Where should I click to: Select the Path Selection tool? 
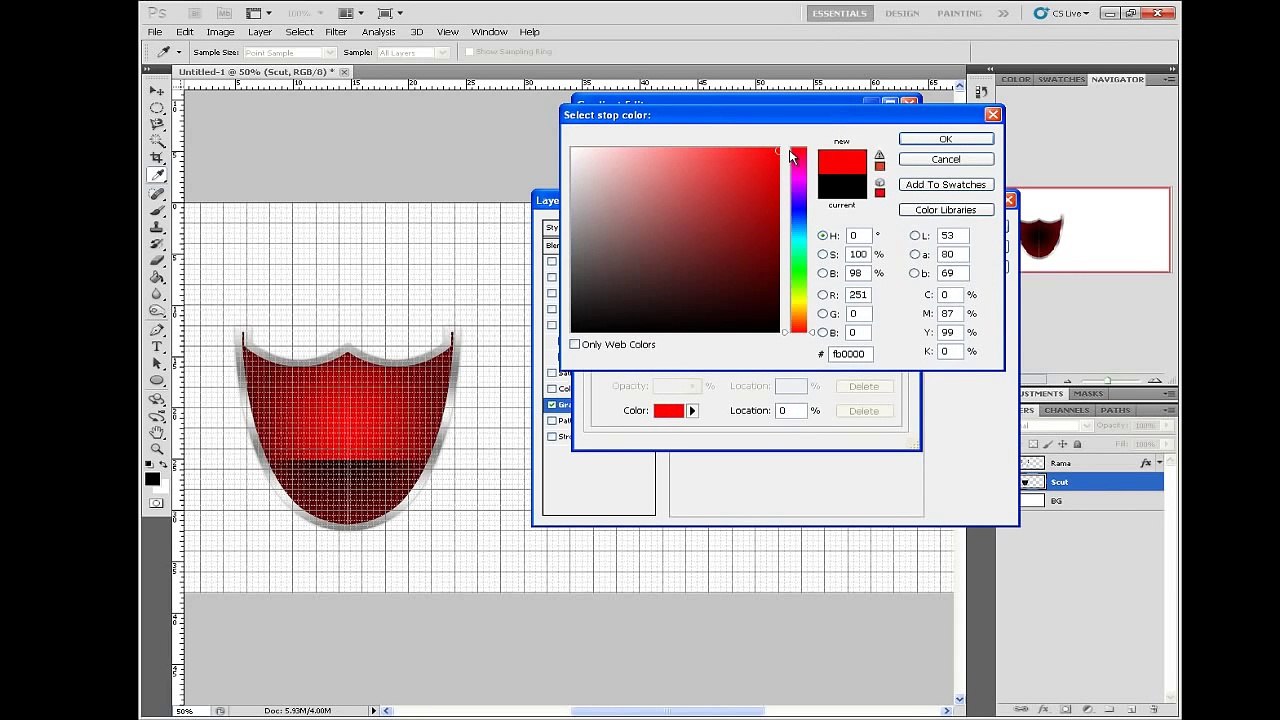pyautogui.click(x=157, y=365)
